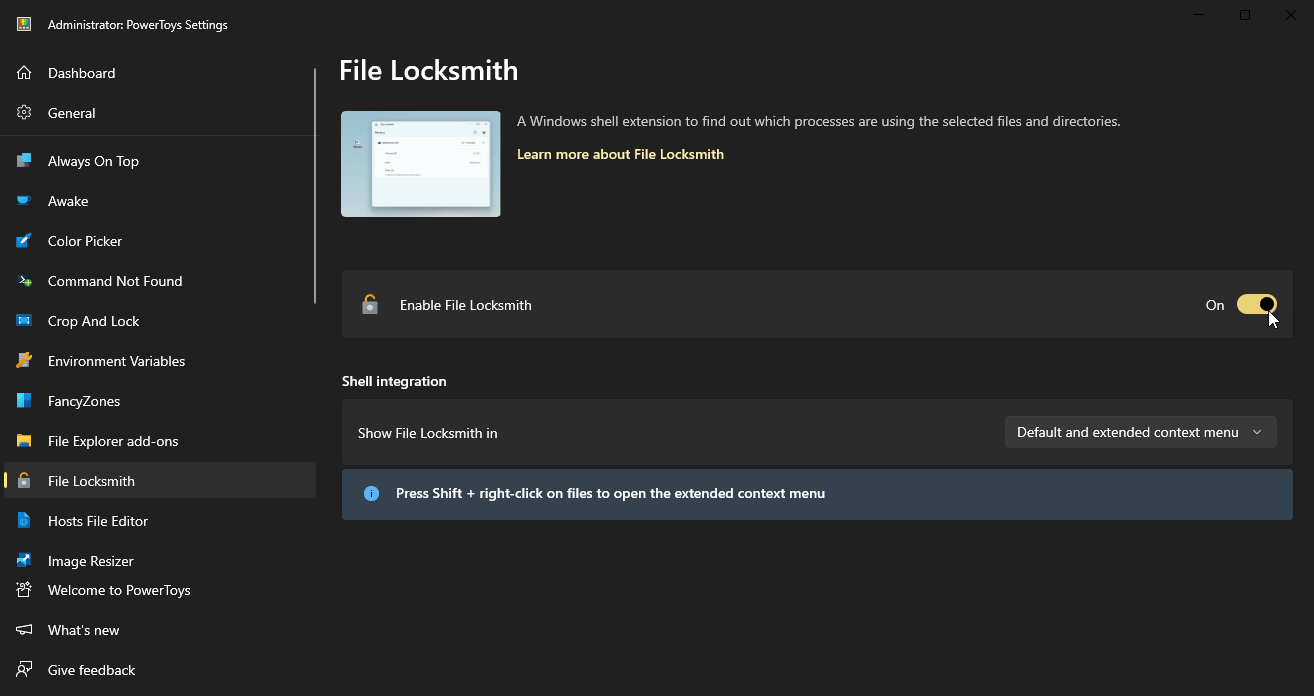The width and height of the screenshot is (1314, 696).
Task: Open Command Not Found settings
Action: pyautogui.click(x=160, y=281)
